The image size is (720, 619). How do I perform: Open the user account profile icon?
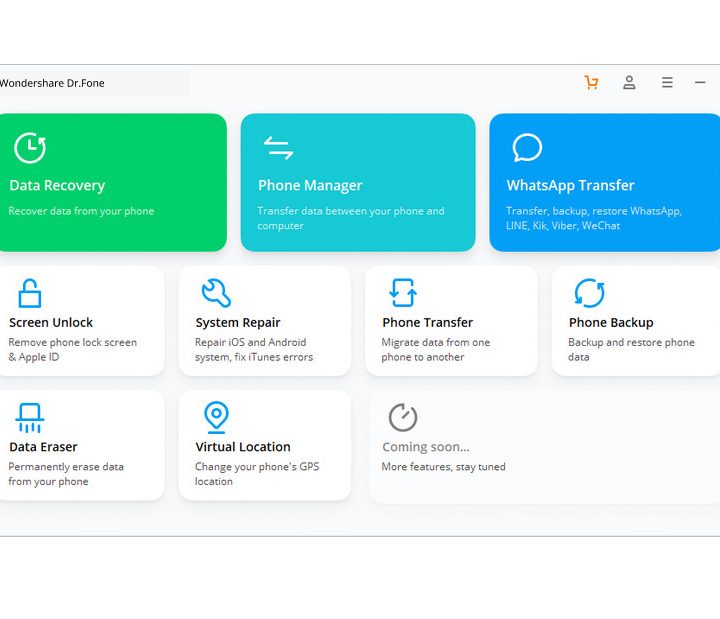tap(629, 83)
